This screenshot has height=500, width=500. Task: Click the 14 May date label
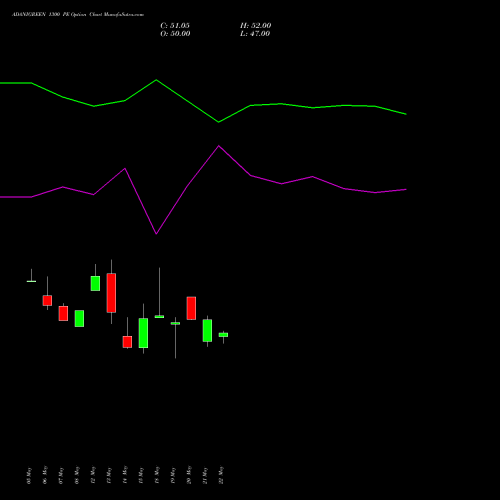click(x=125, y=476)
